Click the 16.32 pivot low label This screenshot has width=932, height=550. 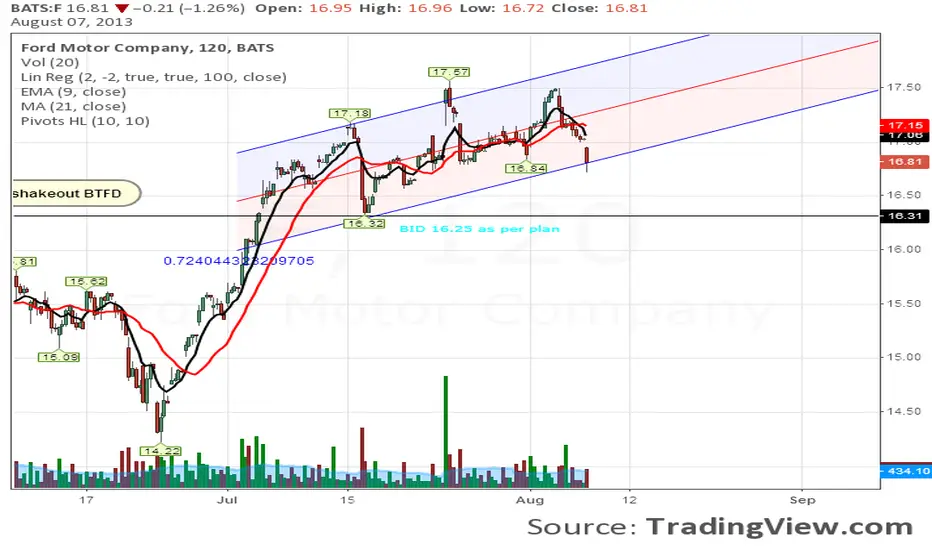pyautogui.click(x=364, y=224)
